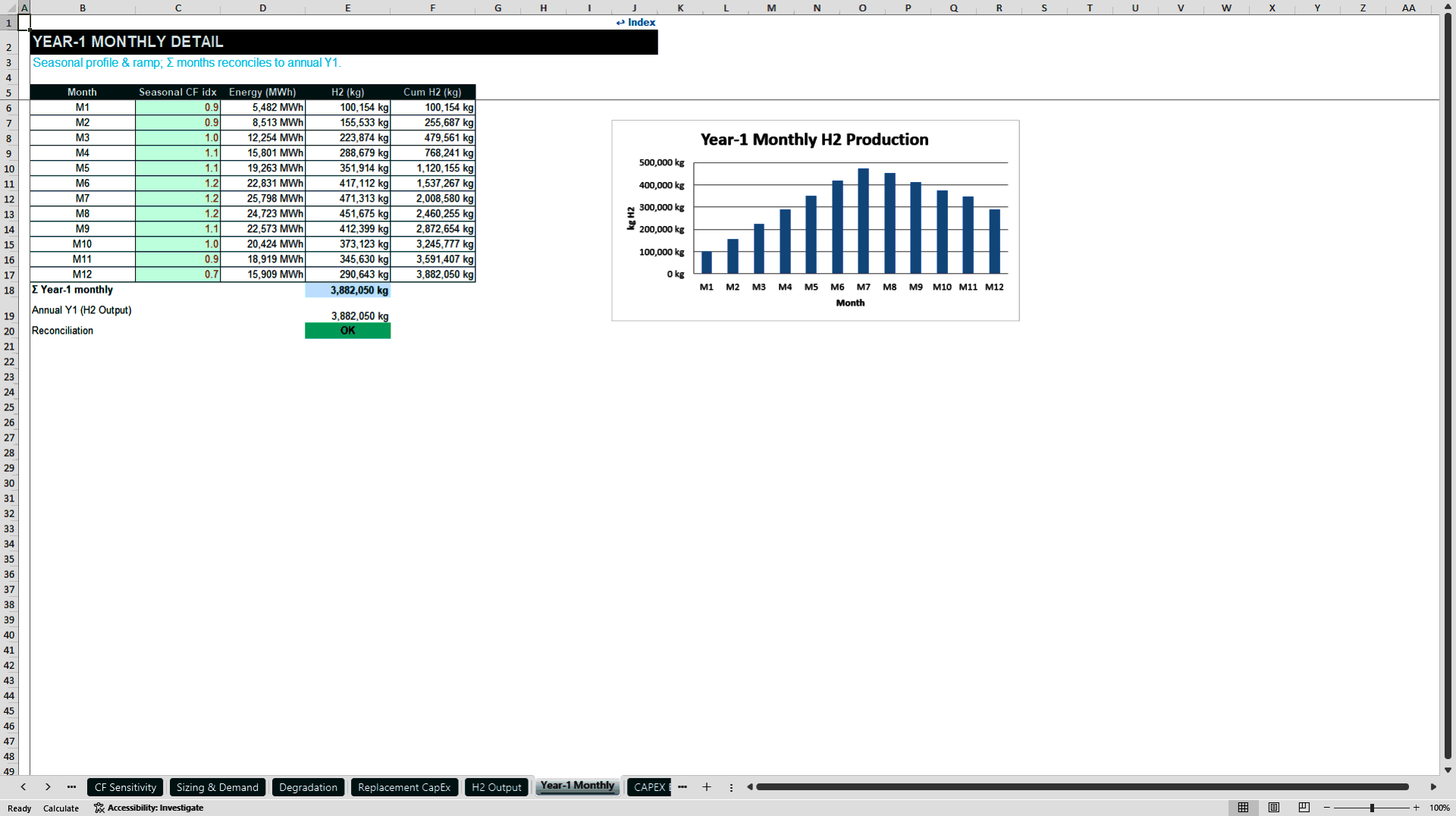Select row 18 header
The width and height of the screenshot is (1456, 816).
(9, 290)
